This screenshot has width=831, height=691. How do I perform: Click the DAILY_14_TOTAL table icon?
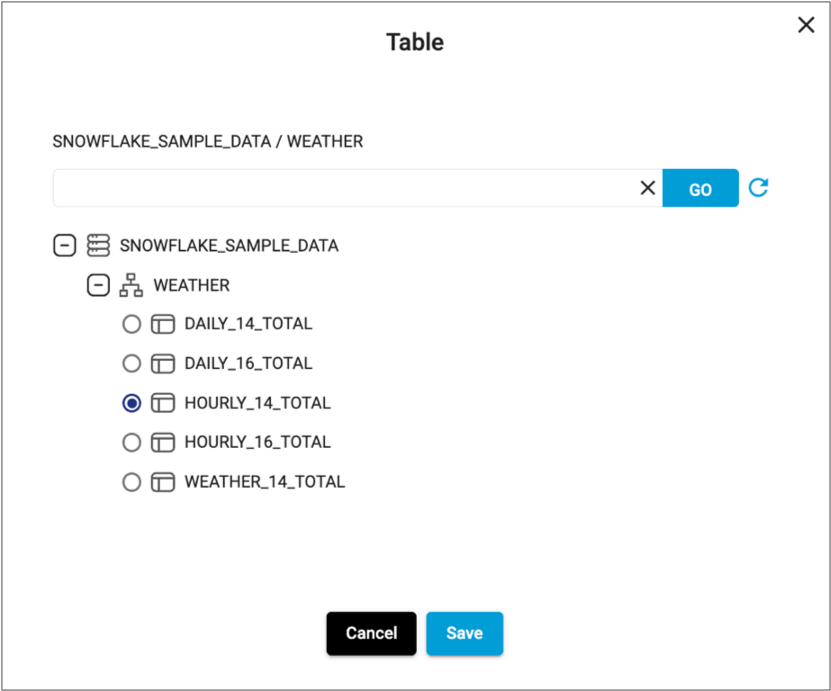163,324
